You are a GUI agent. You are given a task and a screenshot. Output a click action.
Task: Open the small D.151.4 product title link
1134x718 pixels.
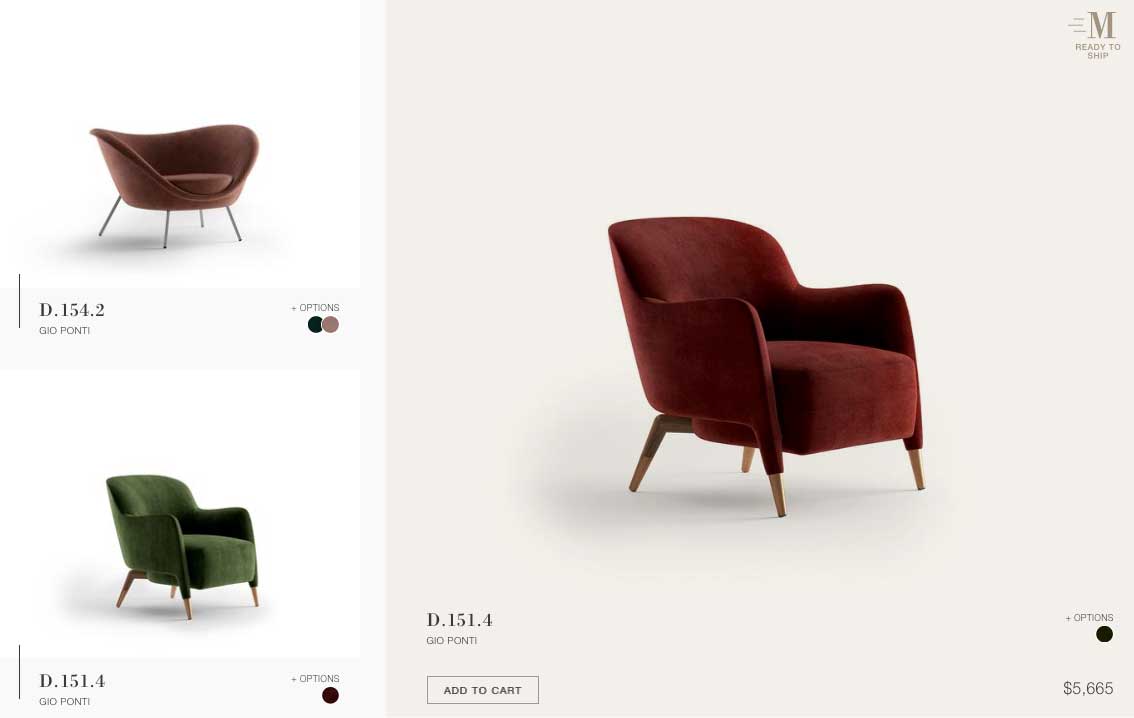(x=72, y=680)
